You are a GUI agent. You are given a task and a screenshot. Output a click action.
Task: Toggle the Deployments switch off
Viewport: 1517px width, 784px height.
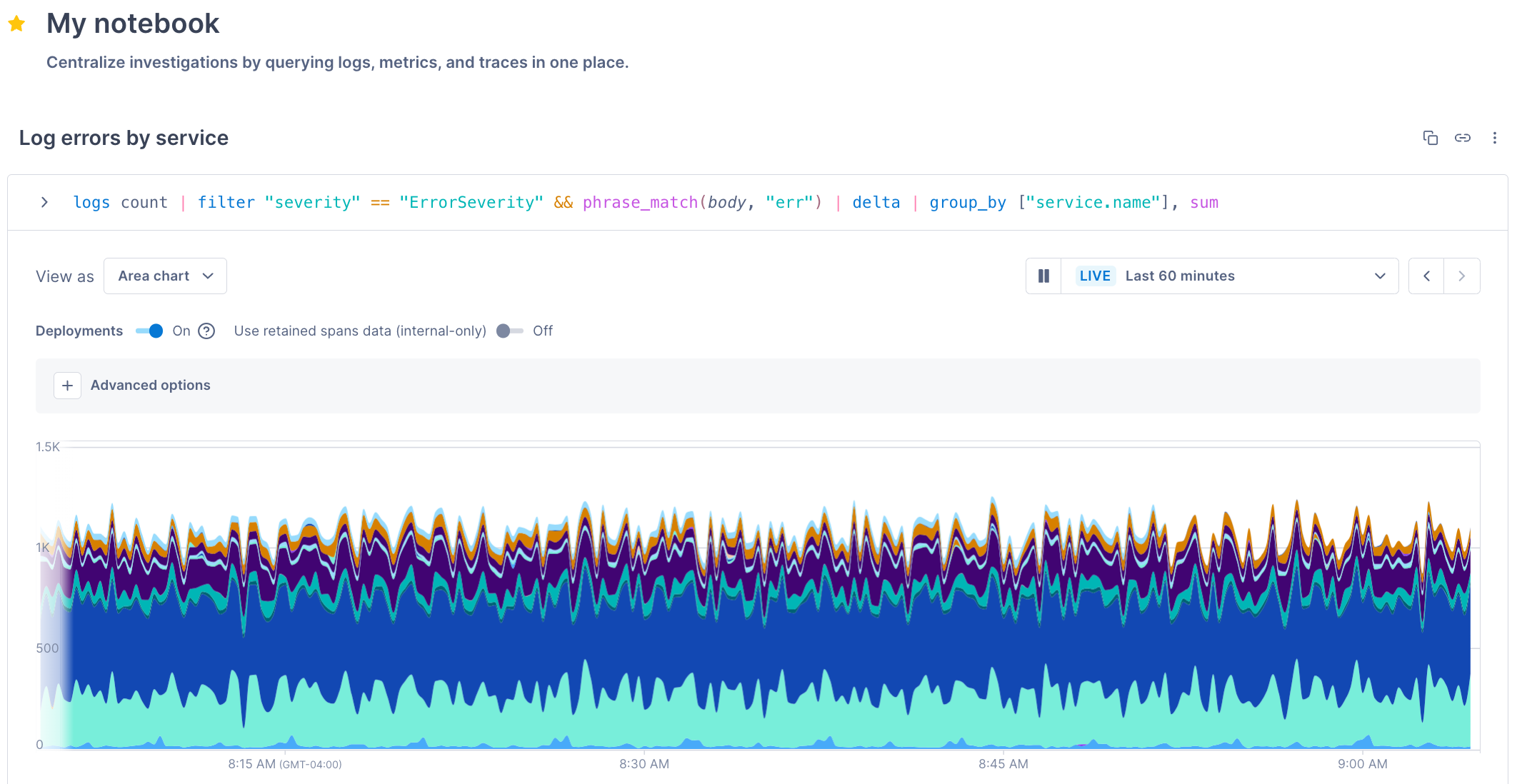tap(150, 331)
